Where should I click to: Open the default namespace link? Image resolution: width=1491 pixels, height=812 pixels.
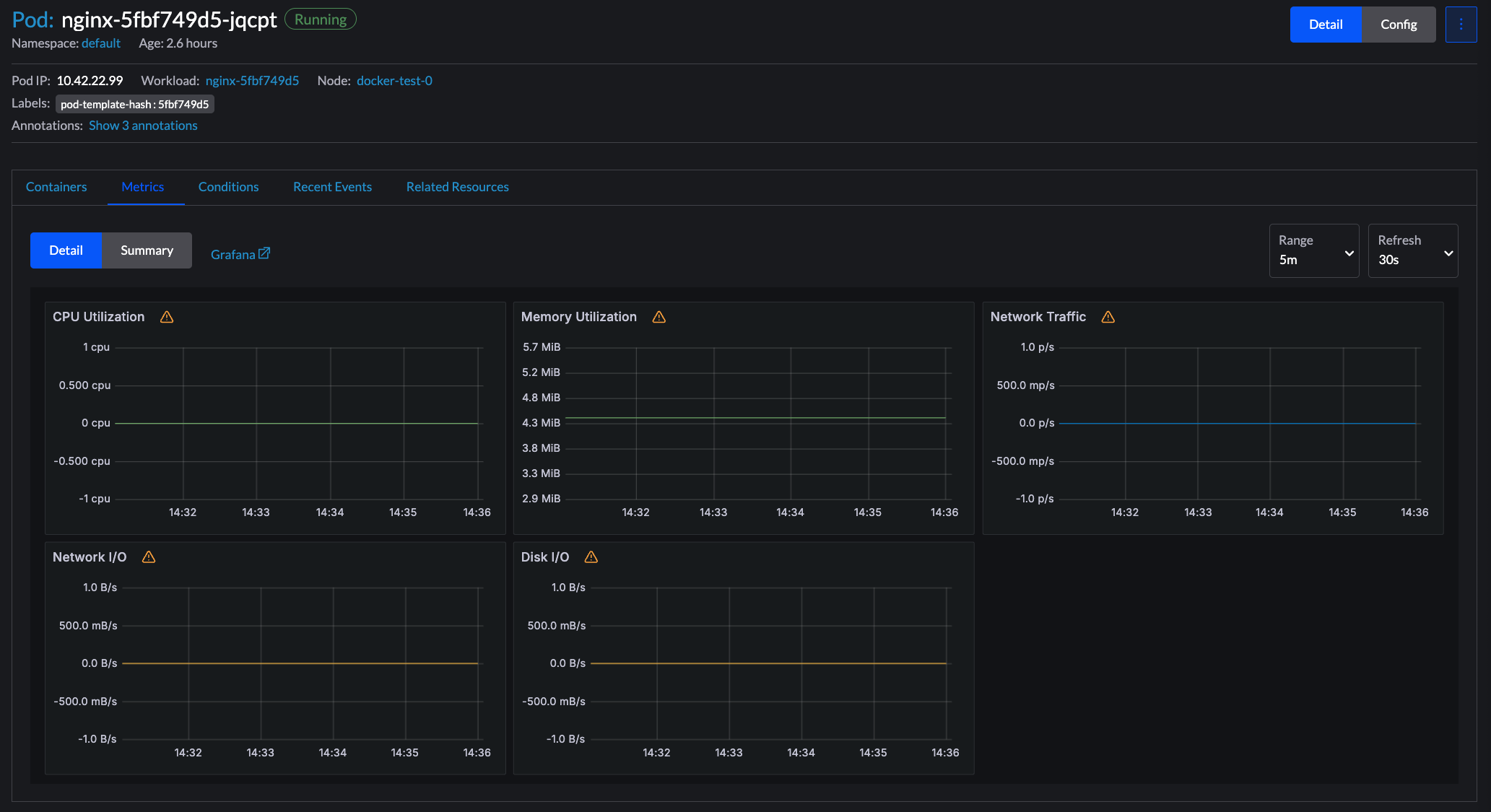(101, 43)
